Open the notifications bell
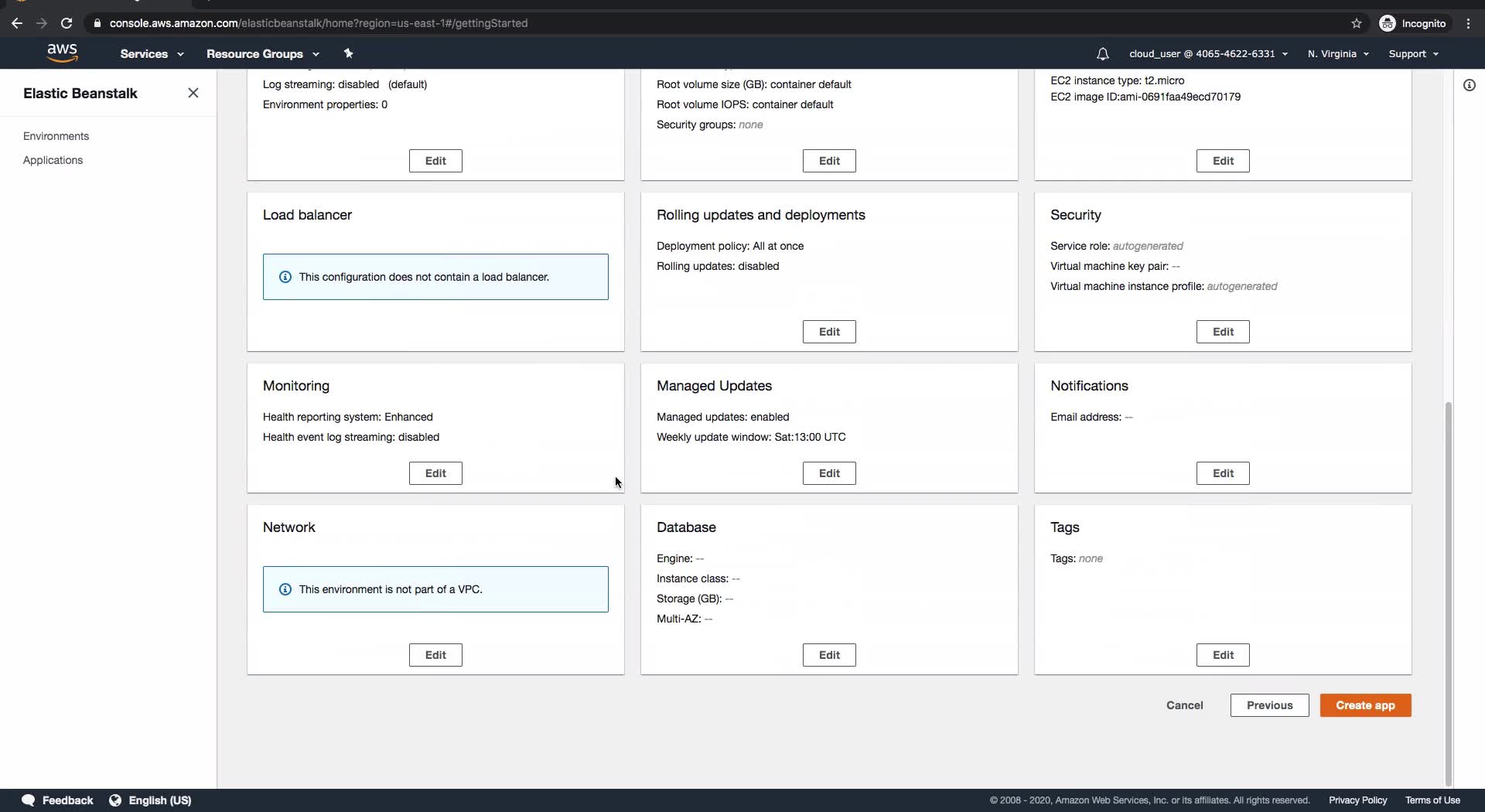Viewport: 1485px width, 812px height. coord(1102,54)
